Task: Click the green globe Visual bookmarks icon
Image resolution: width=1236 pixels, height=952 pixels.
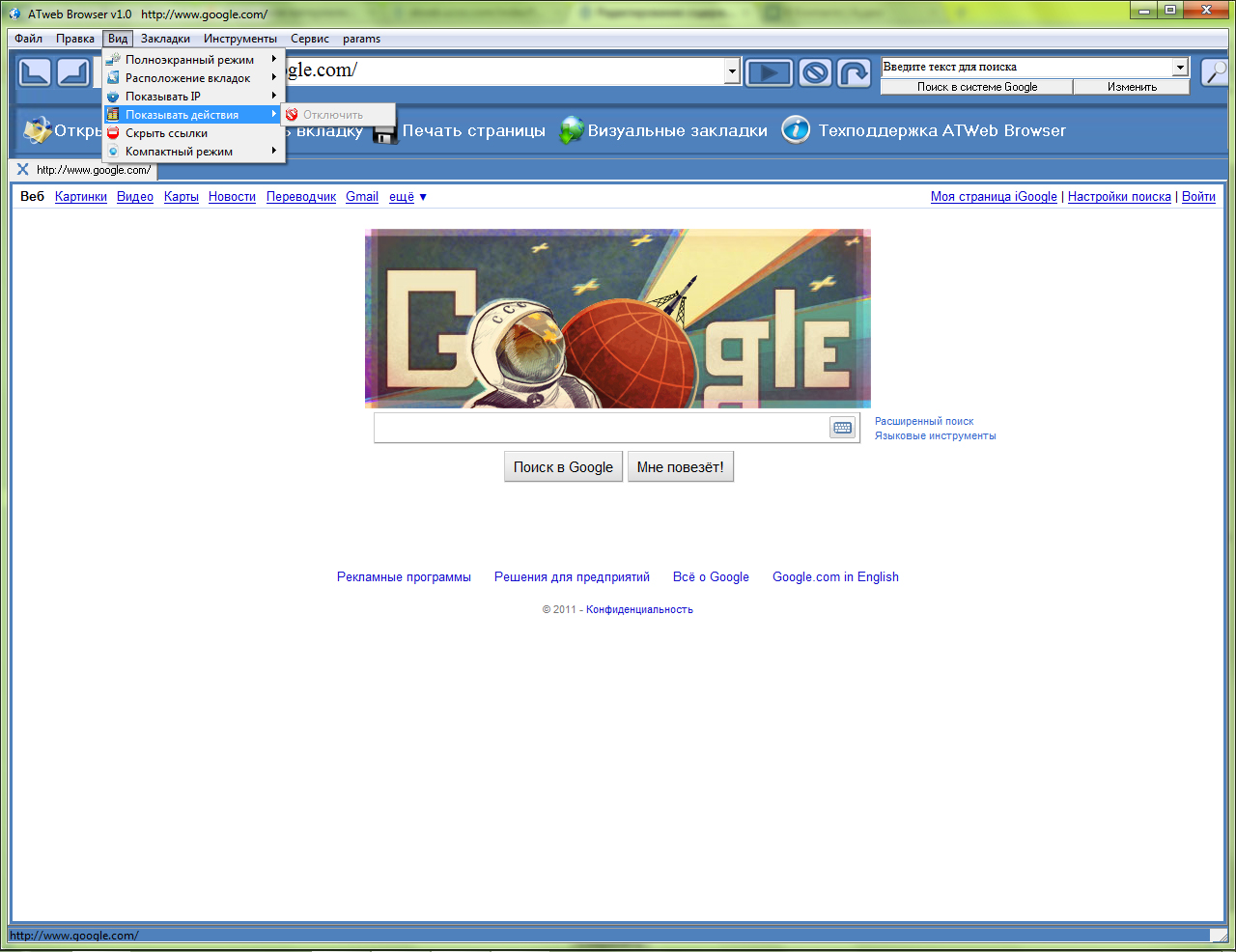Action: 572,130
